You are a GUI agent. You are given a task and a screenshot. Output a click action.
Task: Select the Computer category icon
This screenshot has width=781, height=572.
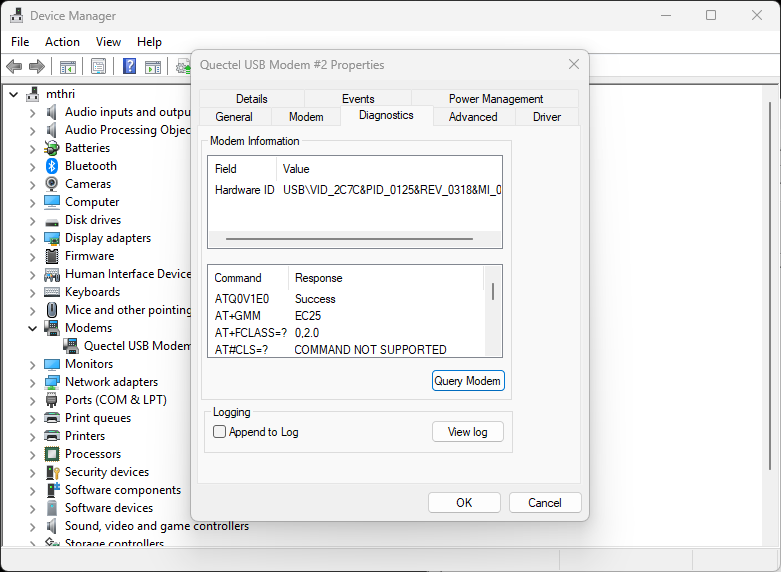52,202
